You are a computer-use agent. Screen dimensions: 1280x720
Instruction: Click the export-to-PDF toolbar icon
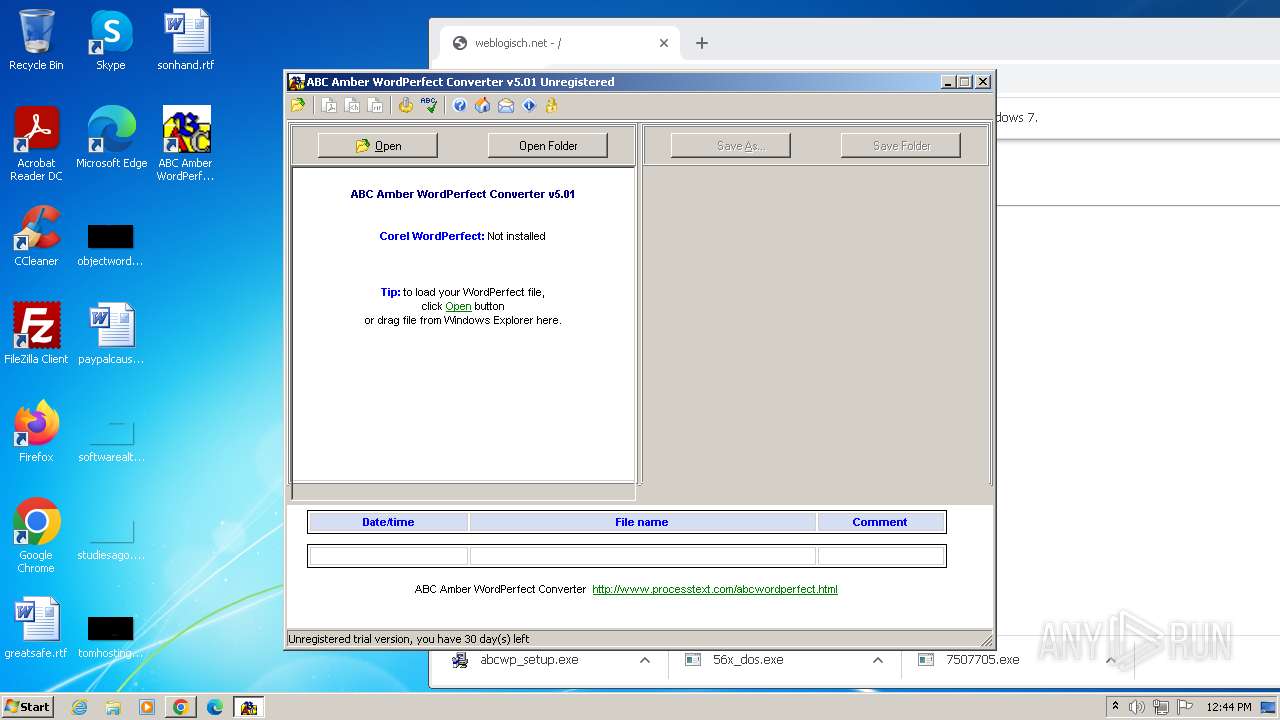coord(329,105)
